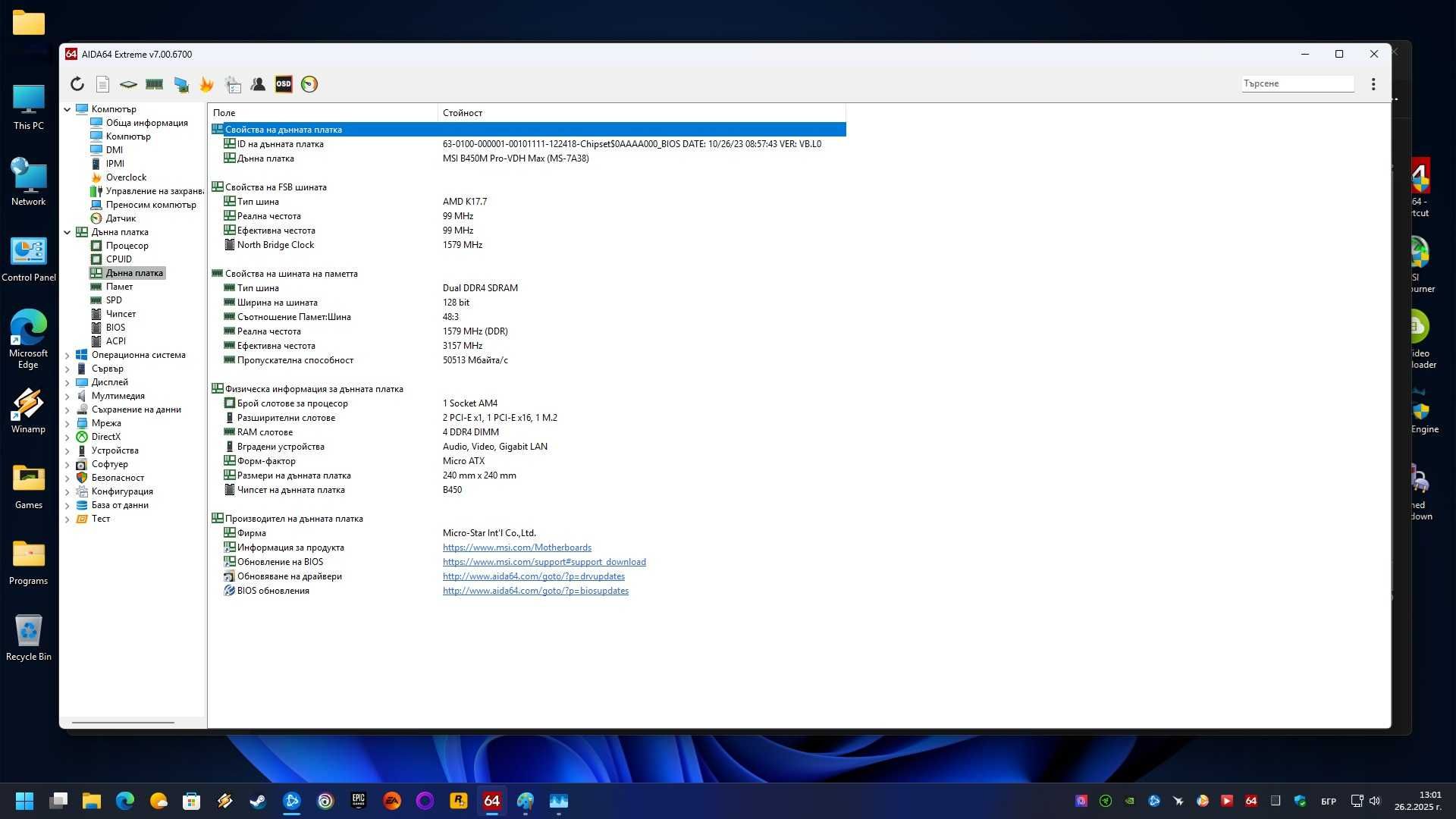The width and height of the screenshot is (1456, 819).
Task: Click the AIDA64 taskbar icon
Action: coord(492,801)
